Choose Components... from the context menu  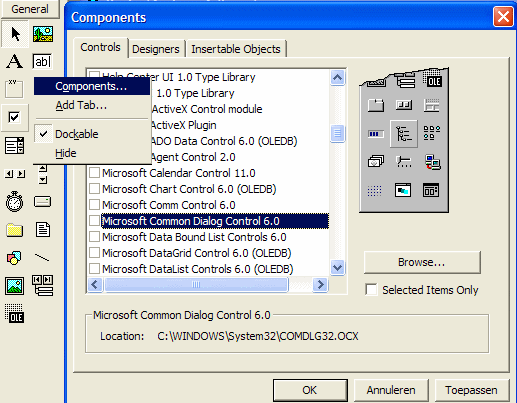(92, 87)
